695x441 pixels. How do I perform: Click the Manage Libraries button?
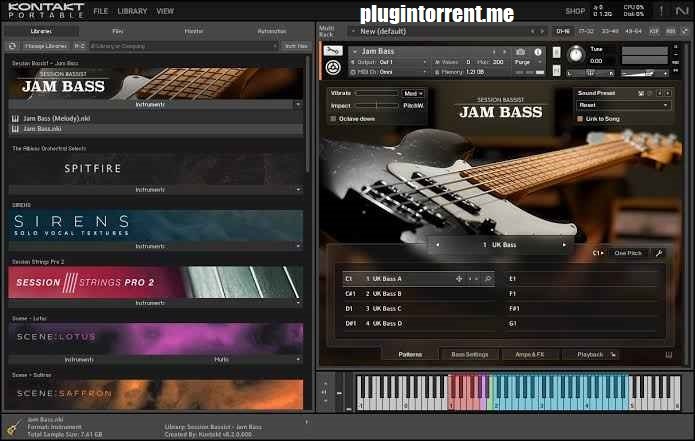coord(45,46)
